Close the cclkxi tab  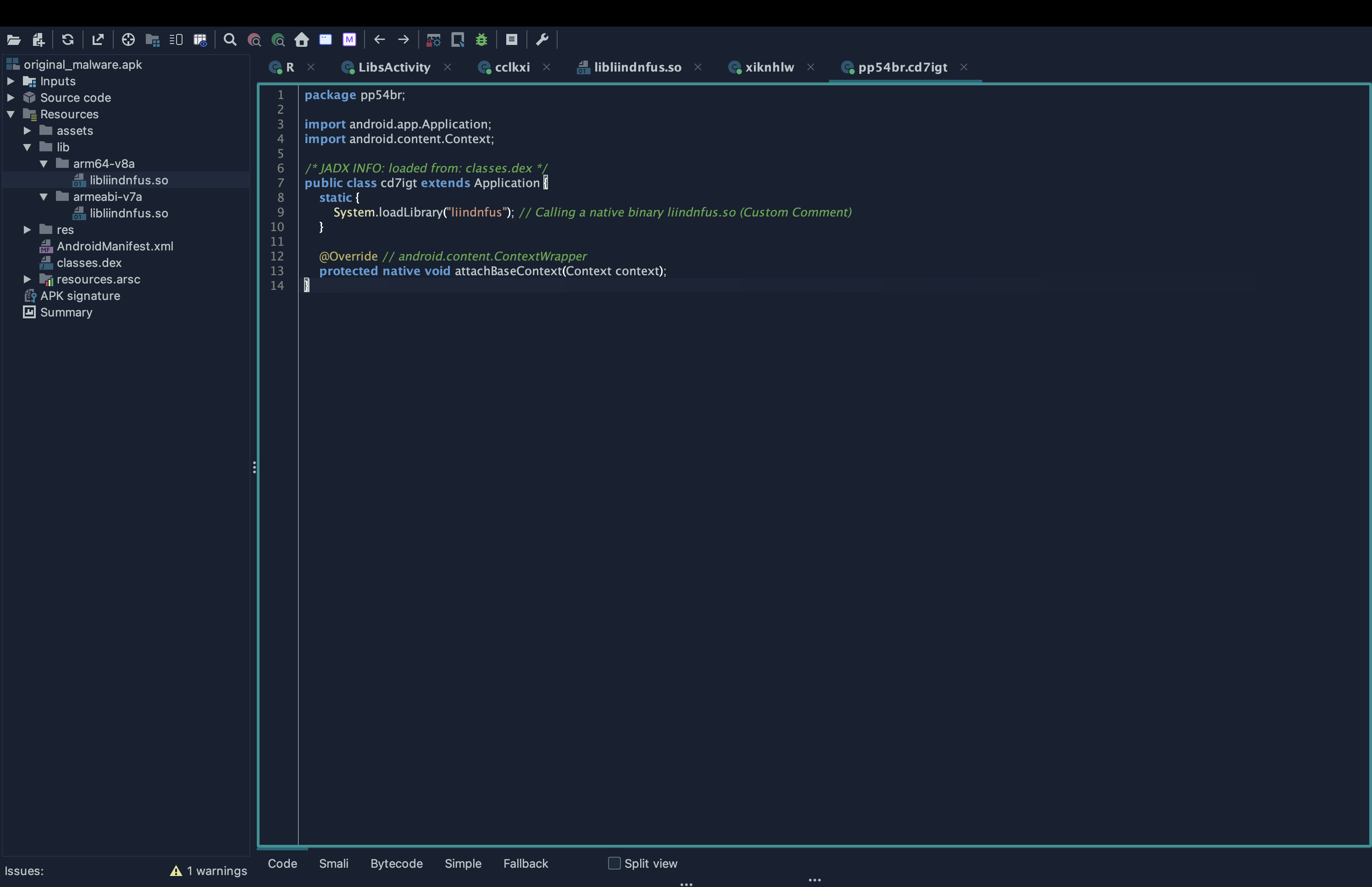tap(547, 67)
